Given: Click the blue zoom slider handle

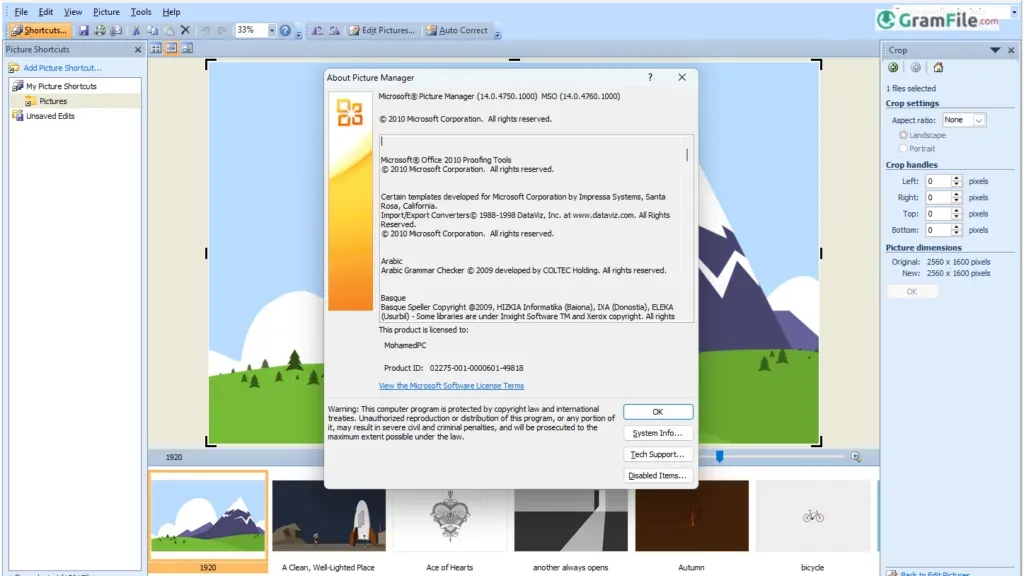Looking at the screenshot, I should pos(719,456).
